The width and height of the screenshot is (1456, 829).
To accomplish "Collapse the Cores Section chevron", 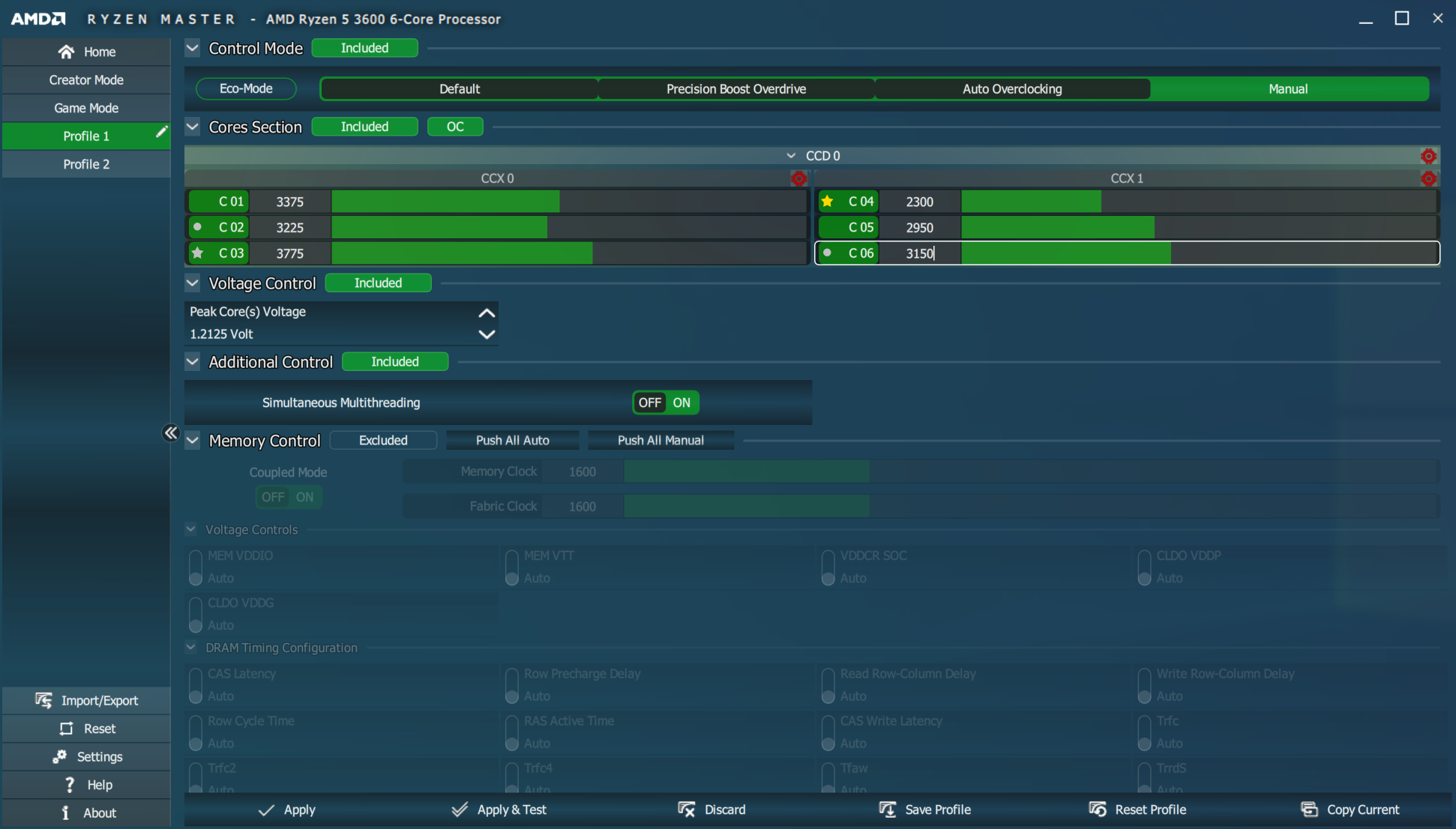I will [193, 127].
